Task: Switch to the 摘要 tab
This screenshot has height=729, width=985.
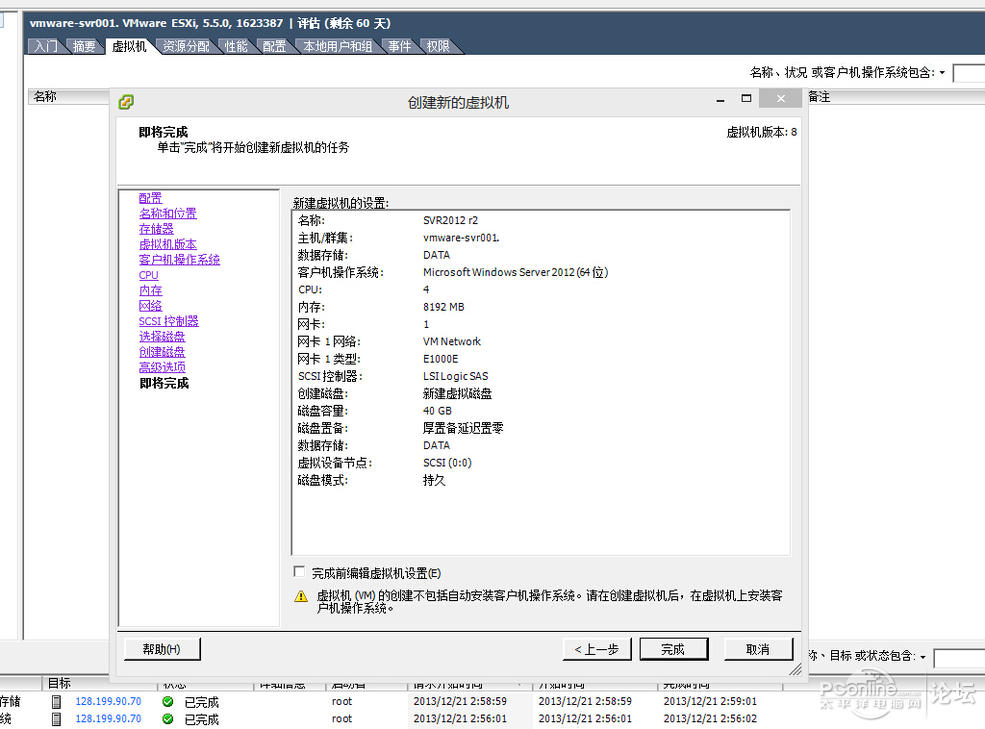Action: 84,46
